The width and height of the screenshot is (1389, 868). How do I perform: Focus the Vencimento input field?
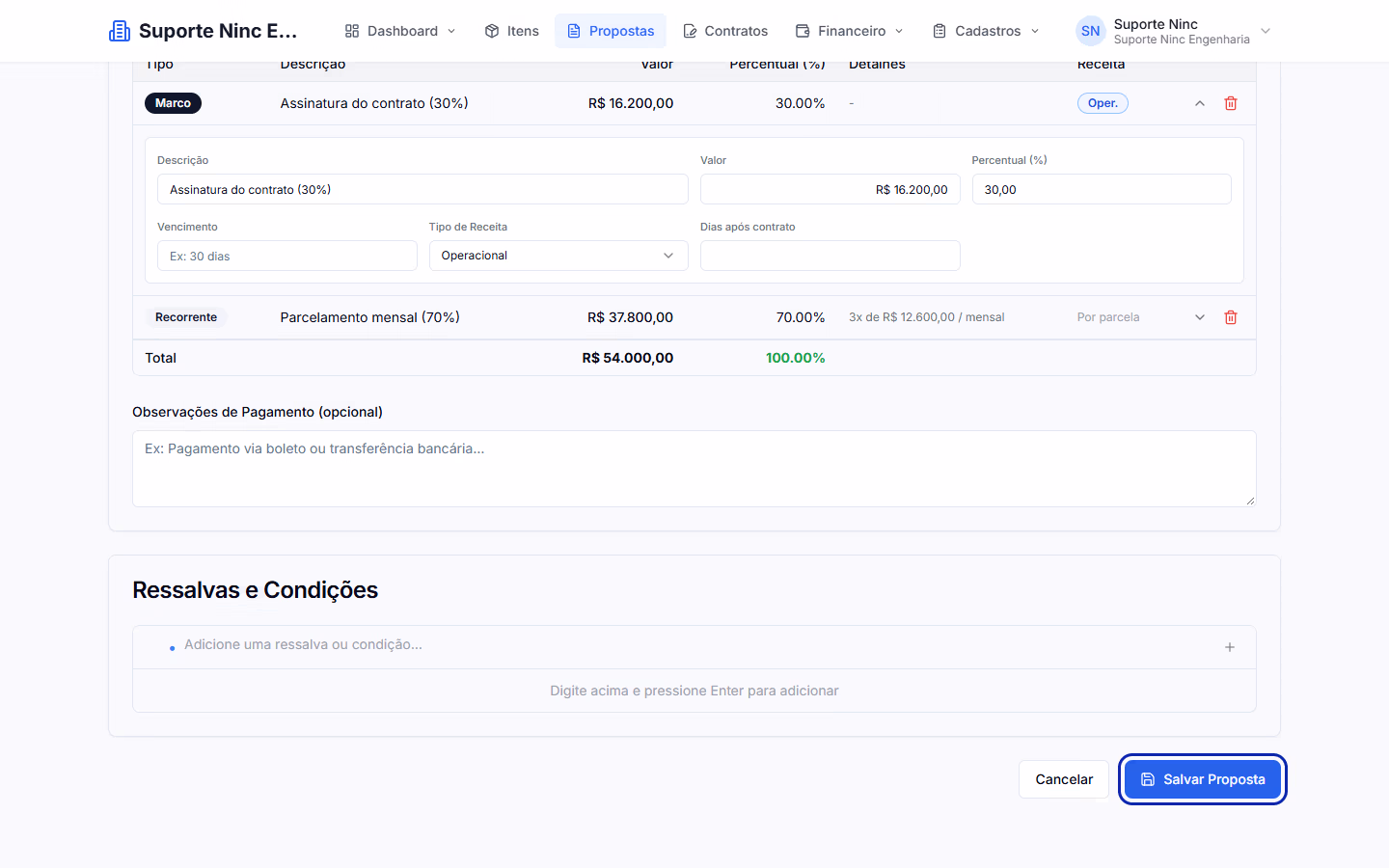pyautogui.click(x=287, y=256)
